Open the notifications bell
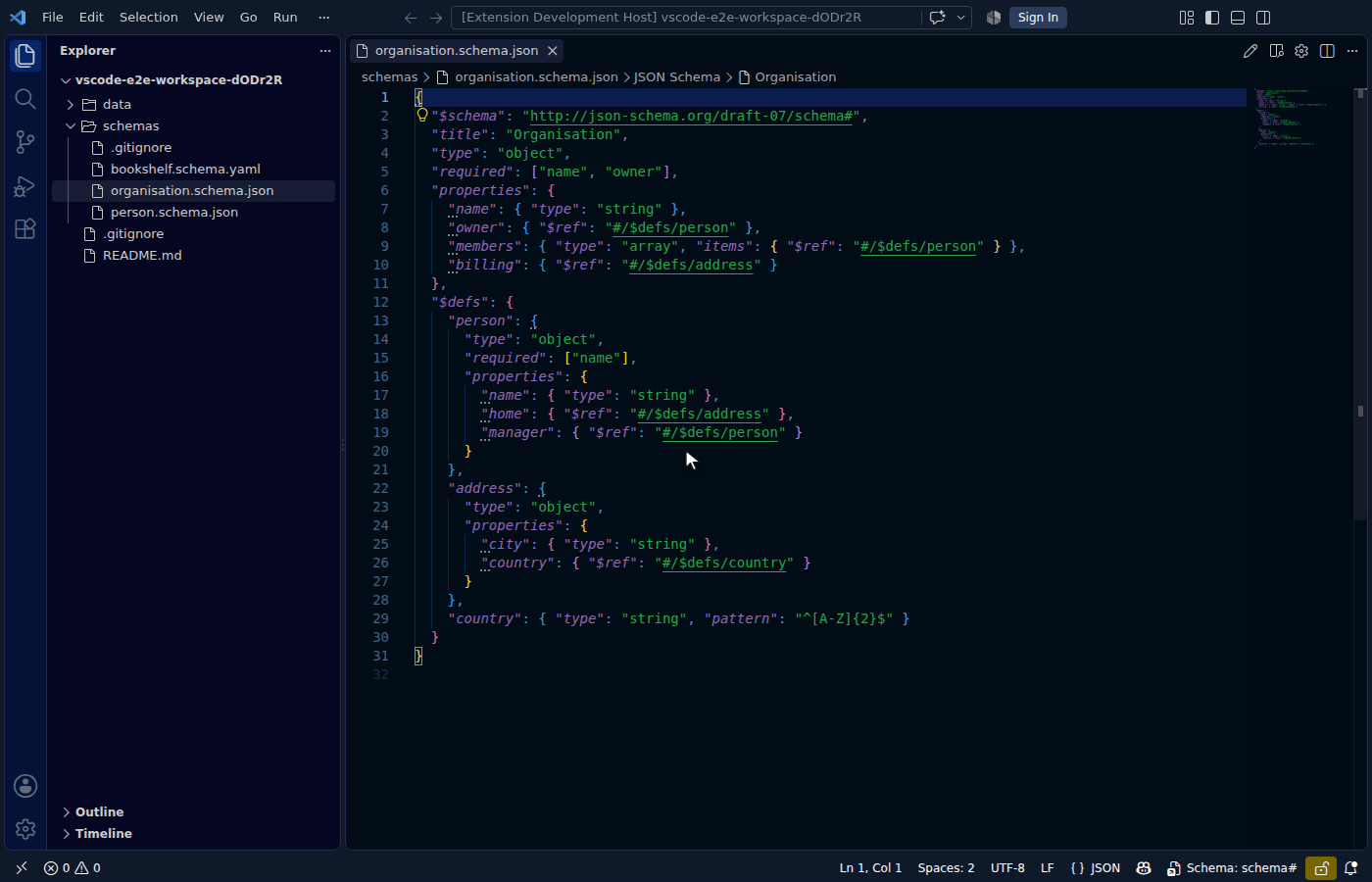The width and height of the screenshot is (1372, 882). click(x=1350, y=867)
